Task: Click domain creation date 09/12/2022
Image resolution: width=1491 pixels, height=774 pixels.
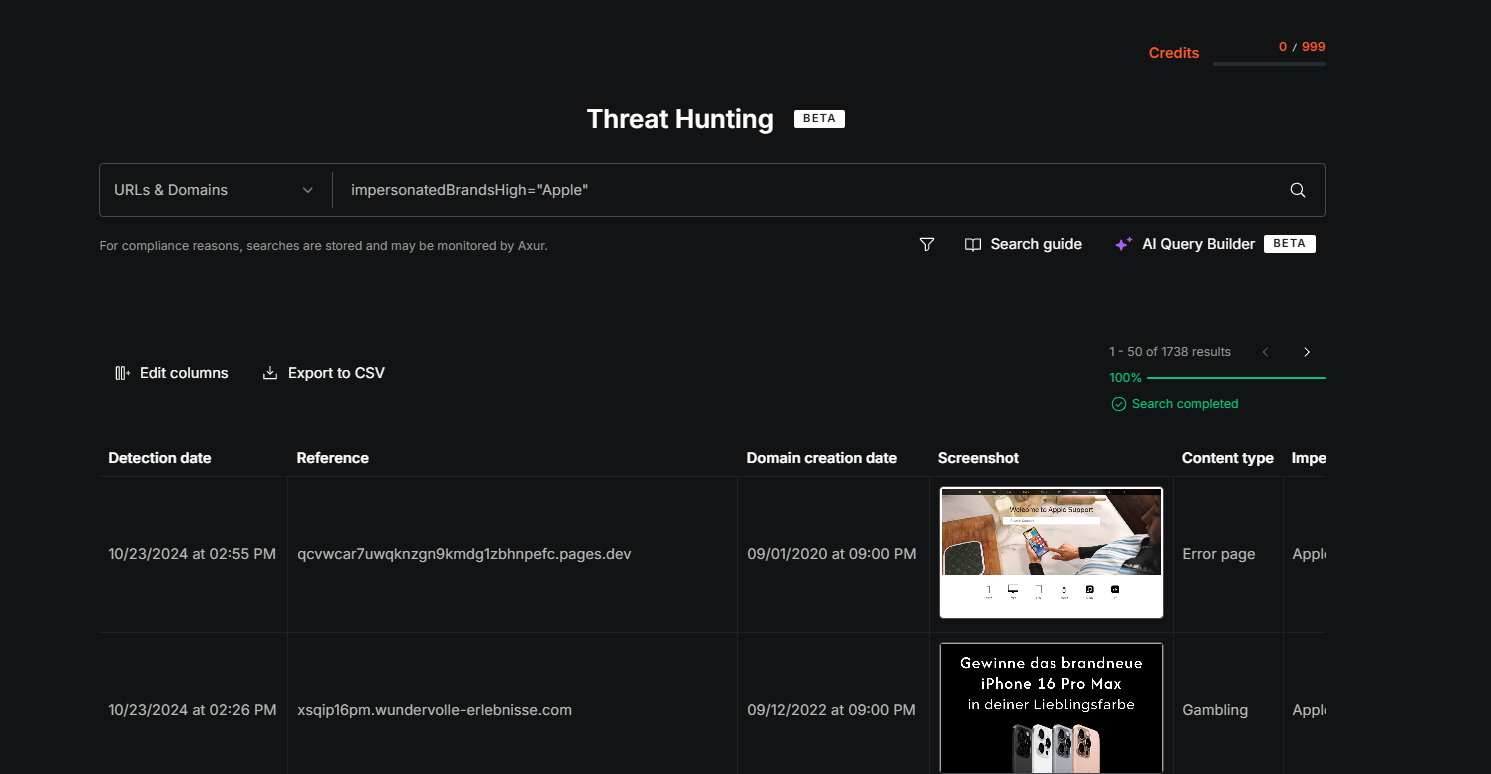Action: tap(832, 710)
